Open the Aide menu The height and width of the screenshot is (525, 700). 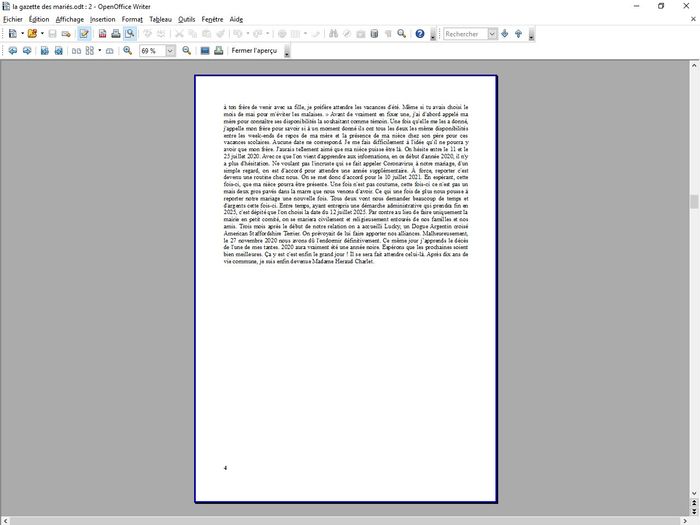click(x=236, y=19)
